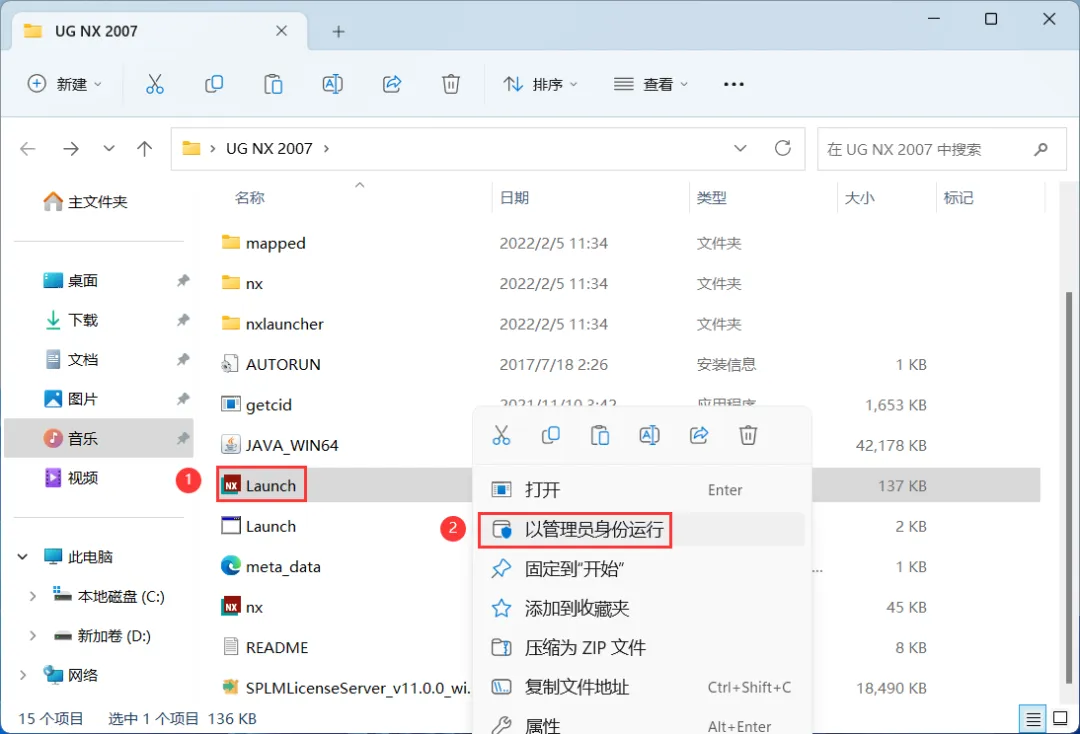Click the Copy icon in the context menu

pos(550,435)
